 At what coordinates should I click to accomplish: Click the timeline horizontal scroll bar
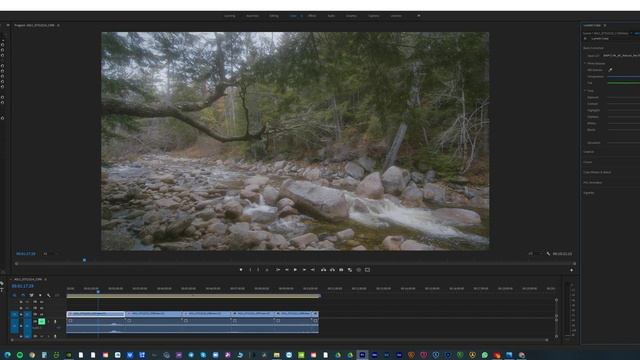point(280,340)
